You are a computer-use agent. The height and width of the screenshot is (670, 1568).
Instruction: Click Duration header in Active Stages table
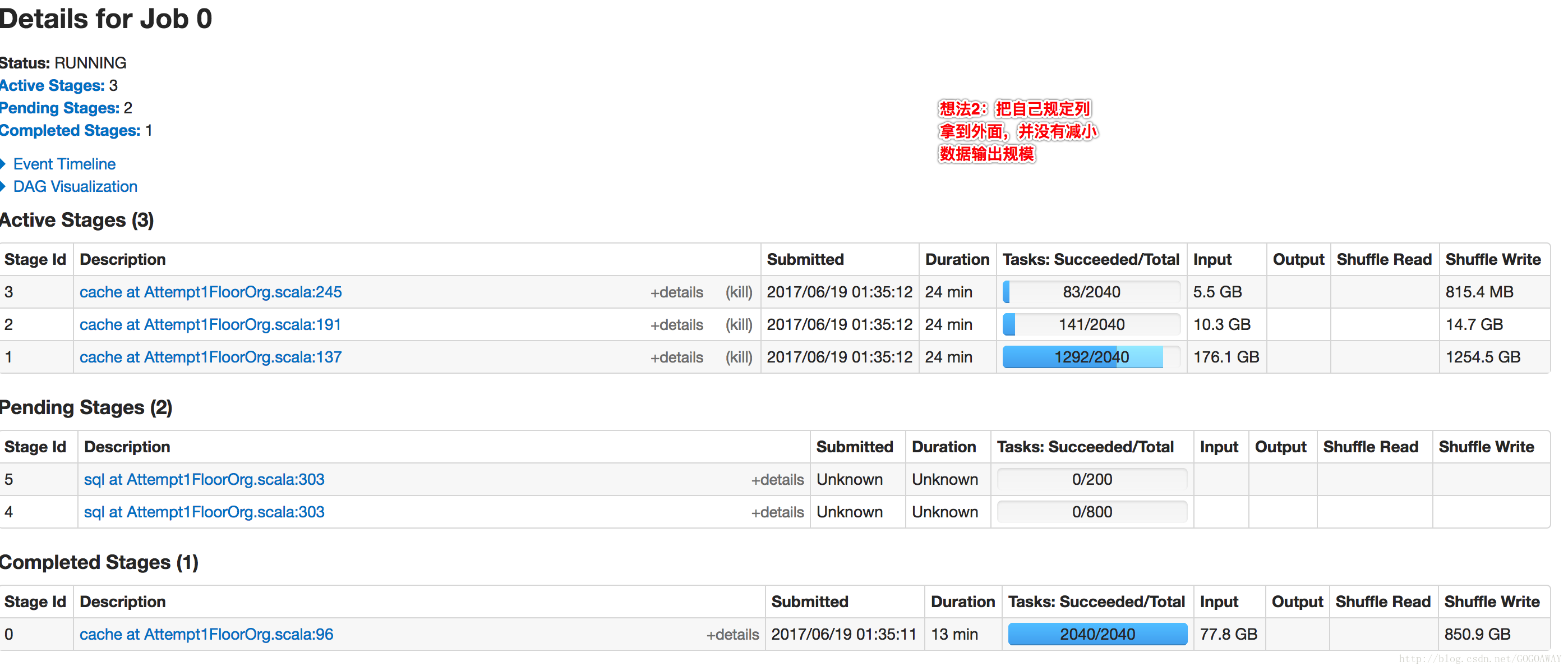click(x=957, y=259)
